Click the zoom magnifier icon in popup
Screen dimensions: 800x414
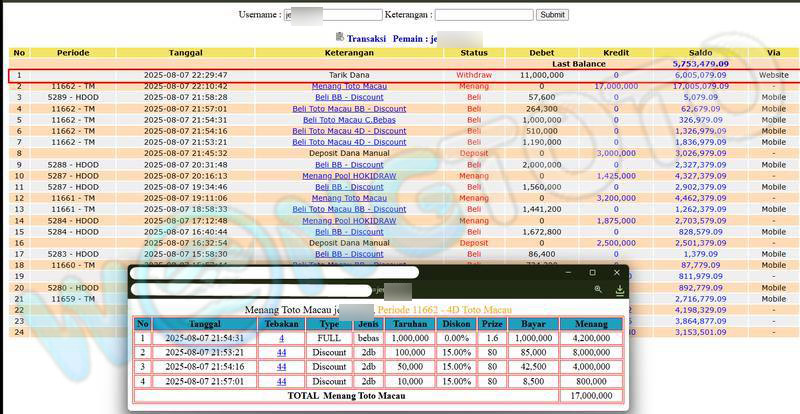(598, 290)
